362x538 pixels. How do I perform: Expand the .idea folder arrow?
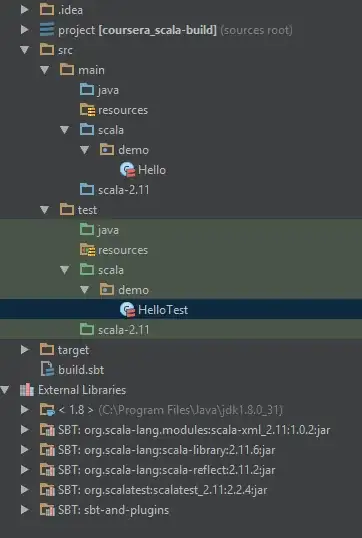point(24,9)
